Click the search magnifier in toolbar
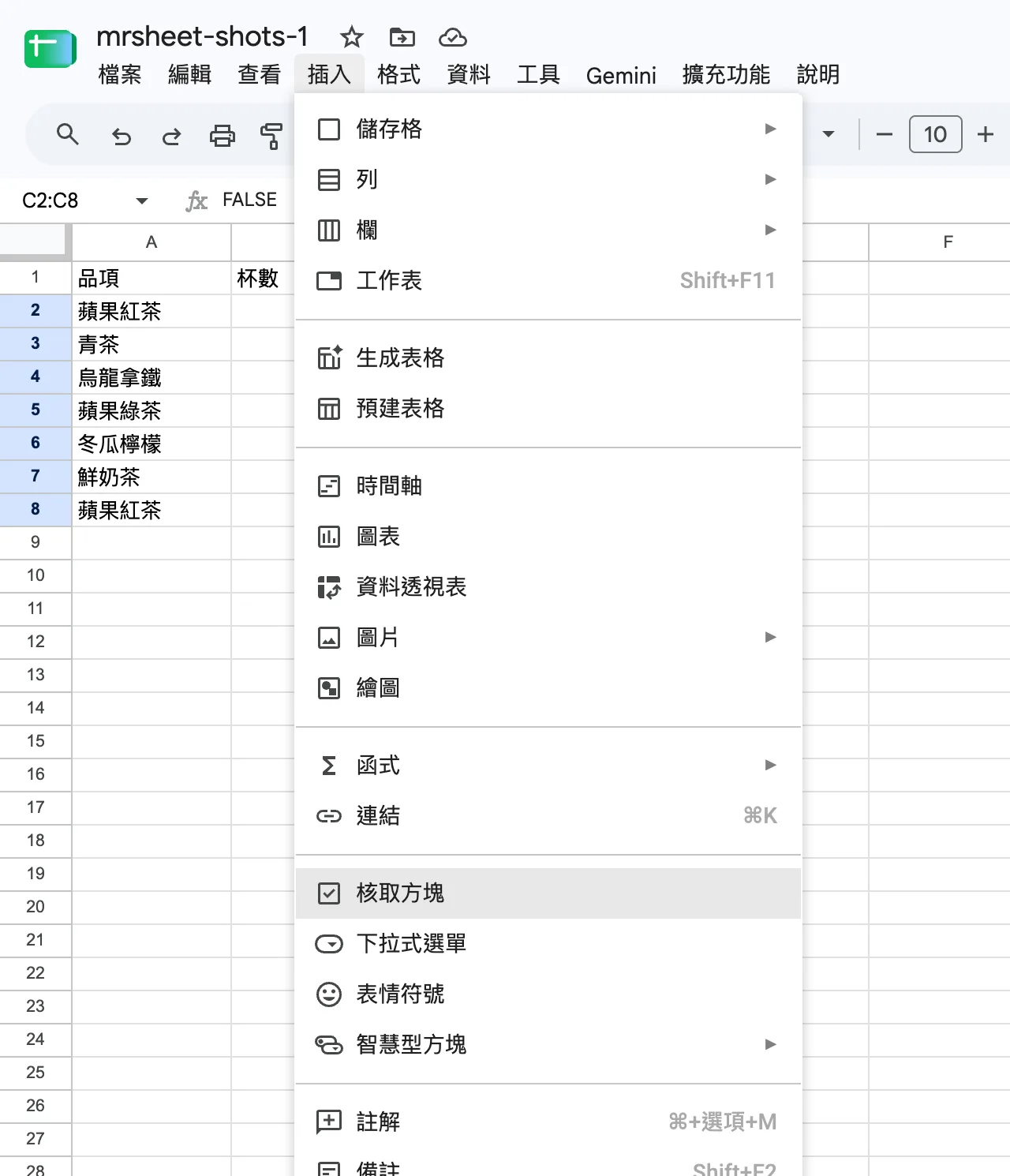Image resolution: width=1010 pixels, height=1176 pixels. tap(68, 135)
